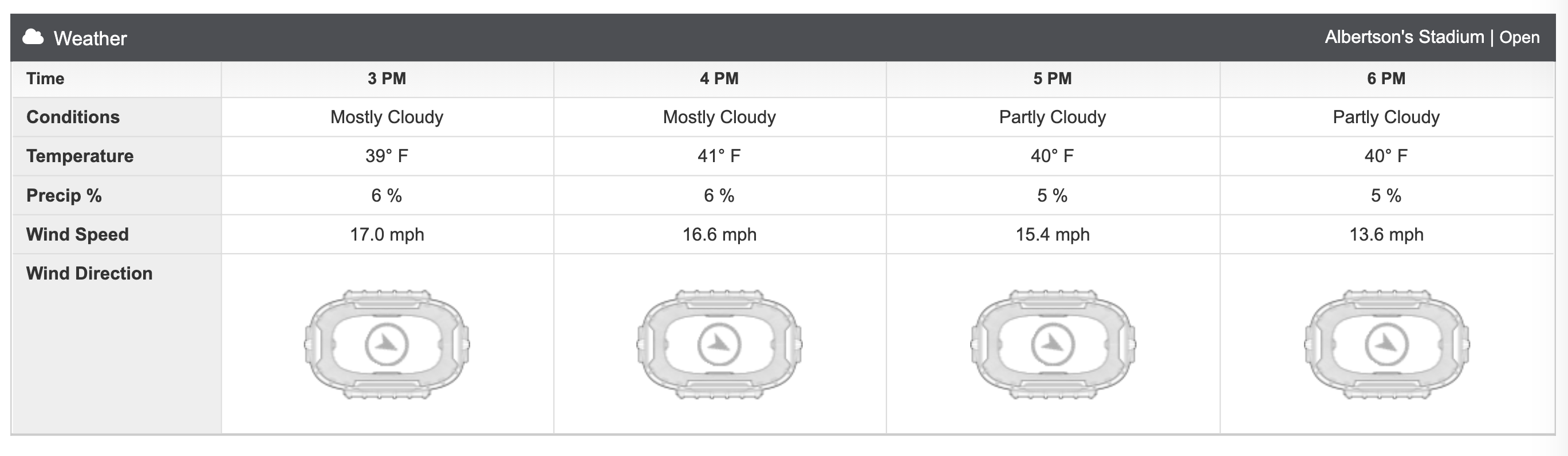Click the Conditions row label
The width and height of the screenshot is (1568, 456).
pos(73,117)
